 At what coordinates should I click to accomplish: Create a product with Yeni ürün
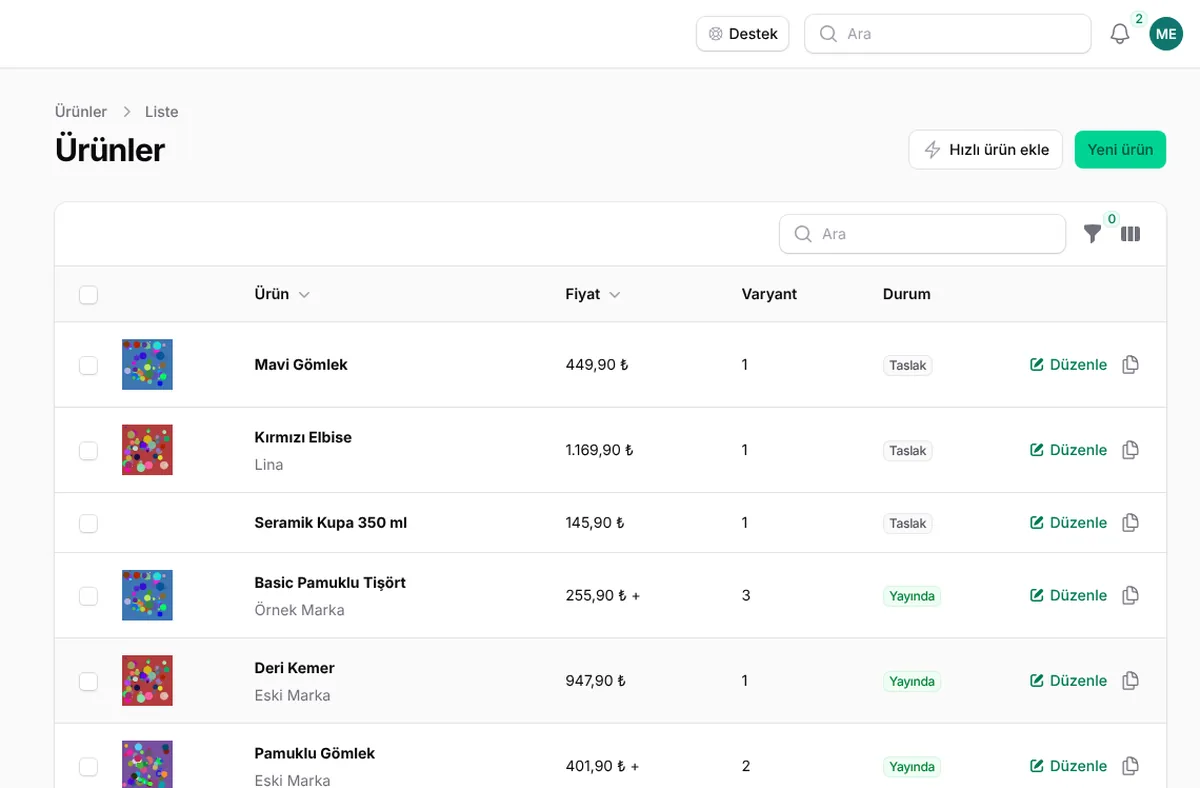tap(1120, 150)
